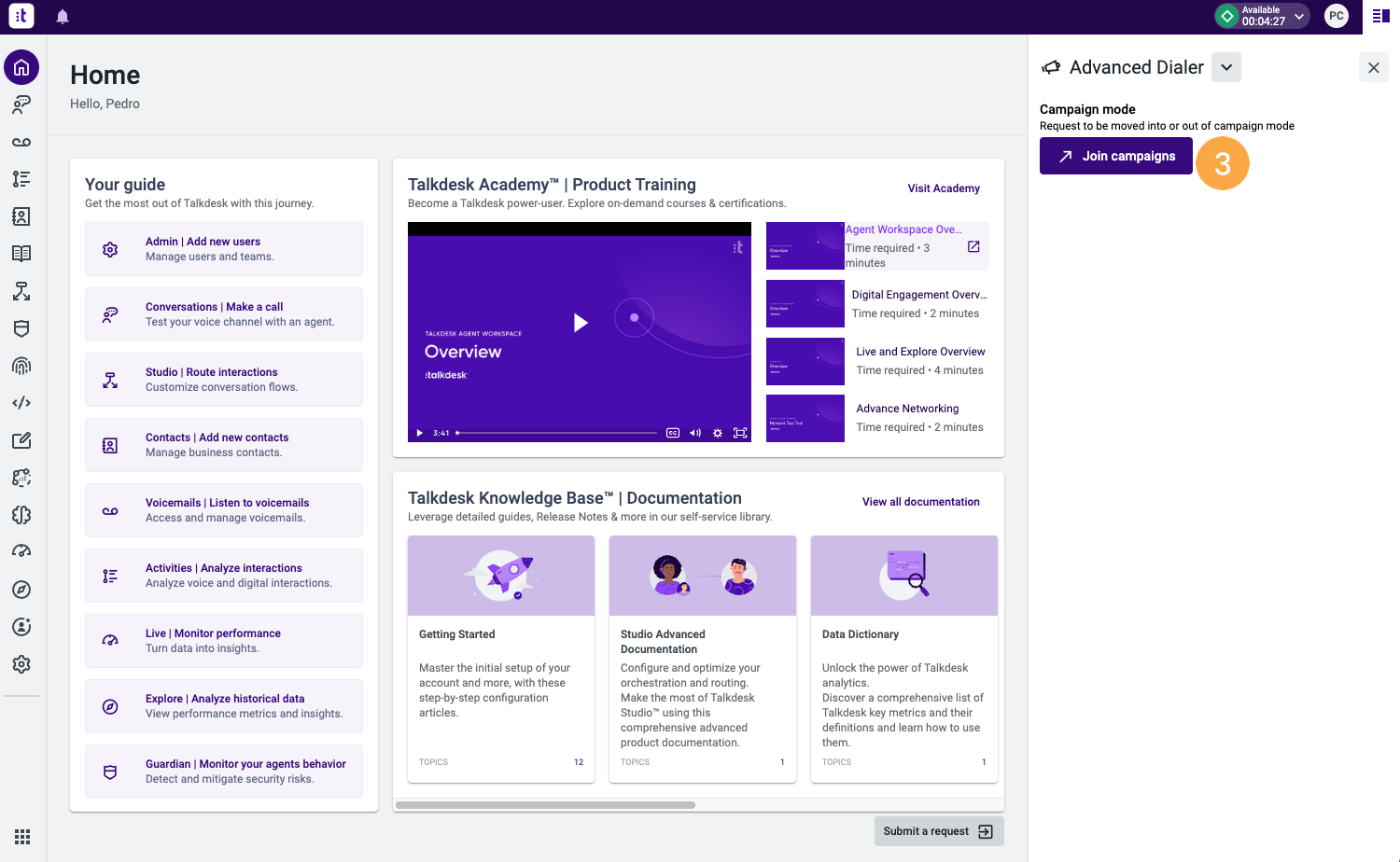This screenshot has height=862, width=1400.
Task: Open the Data Dictionary card
Action: (x=904, y=659)
